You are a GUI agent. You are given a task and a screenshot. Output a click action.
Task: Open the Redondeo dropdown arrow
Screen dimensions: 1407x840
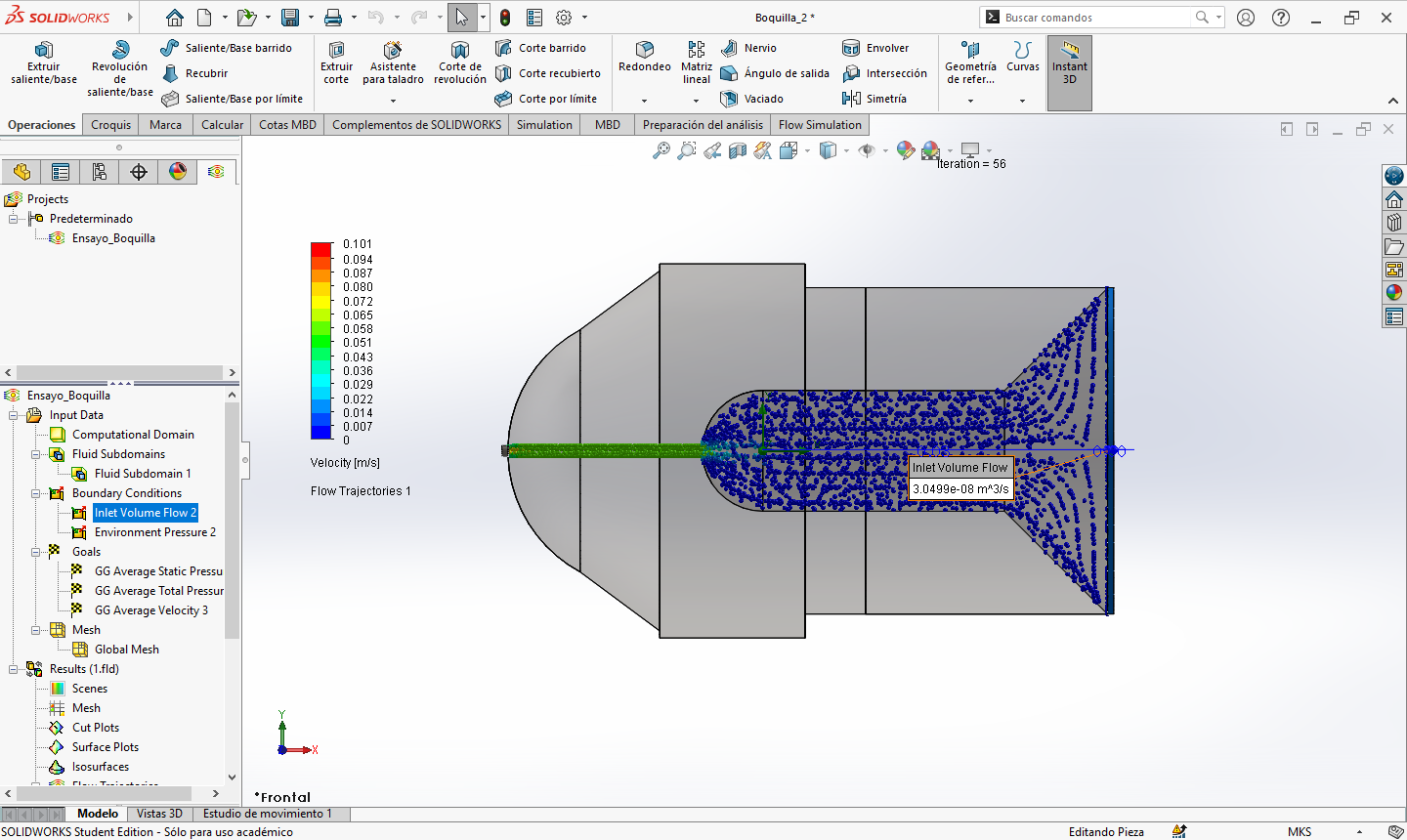(x=645, y=101)
